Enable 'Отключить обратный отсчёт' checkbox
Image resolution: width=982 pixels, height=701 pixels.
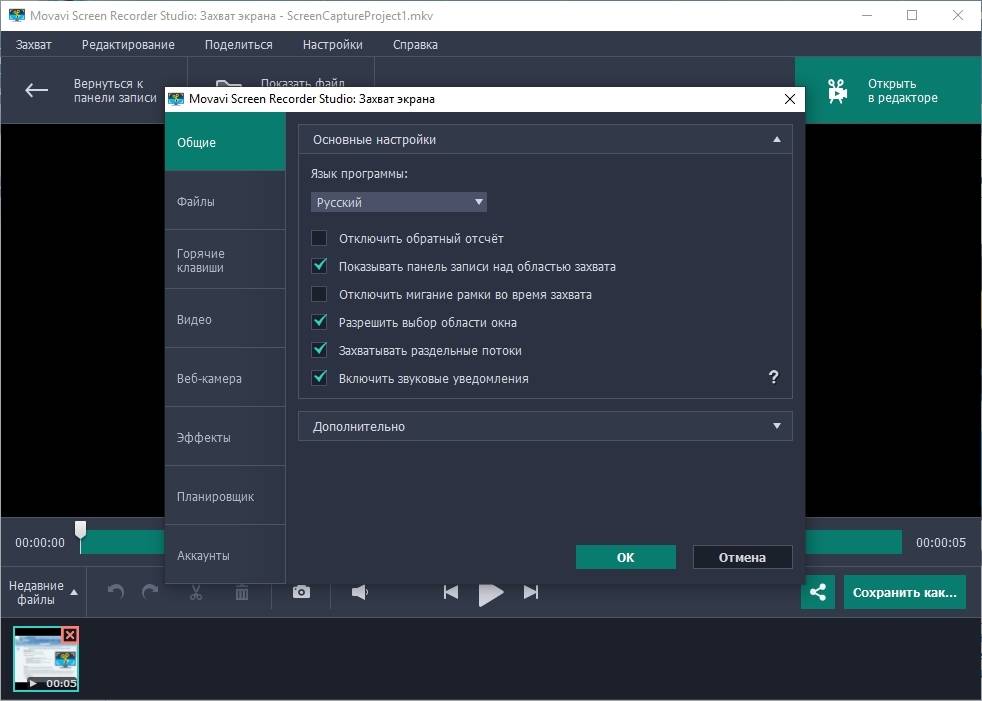319,238
